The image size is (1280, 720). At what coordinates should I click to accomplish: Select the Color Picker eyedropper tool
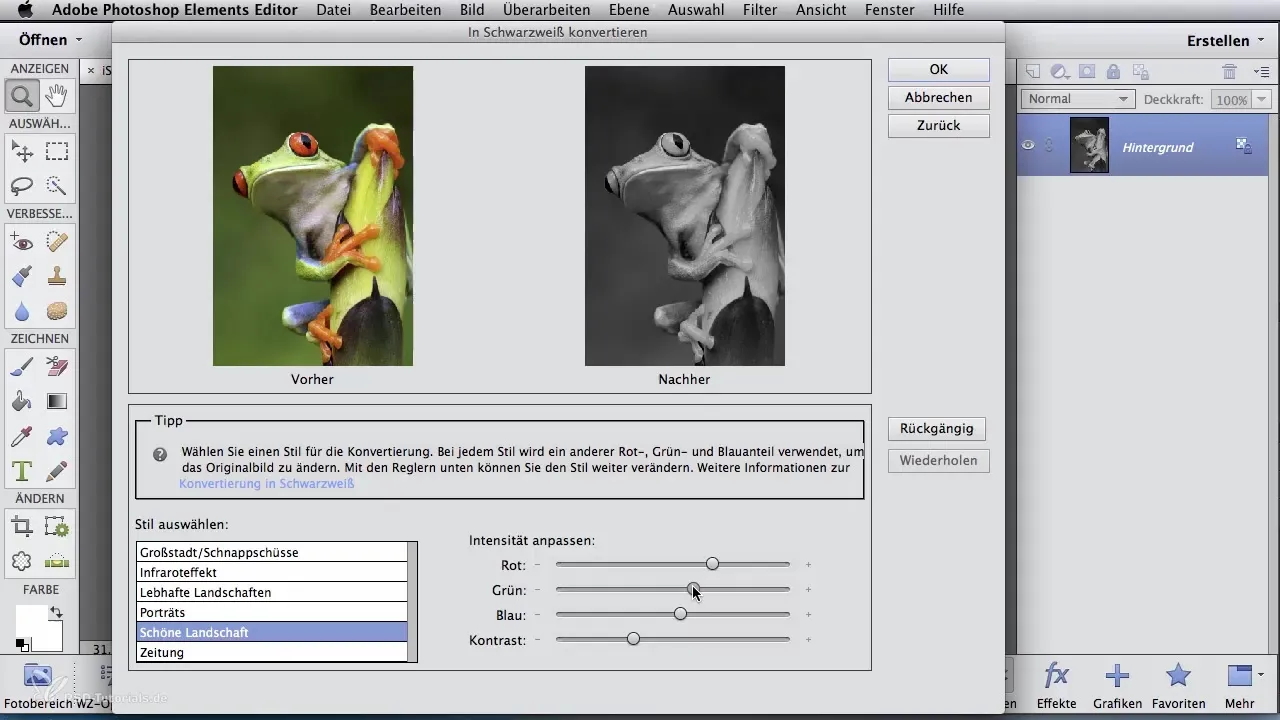[x=22, y=436]
